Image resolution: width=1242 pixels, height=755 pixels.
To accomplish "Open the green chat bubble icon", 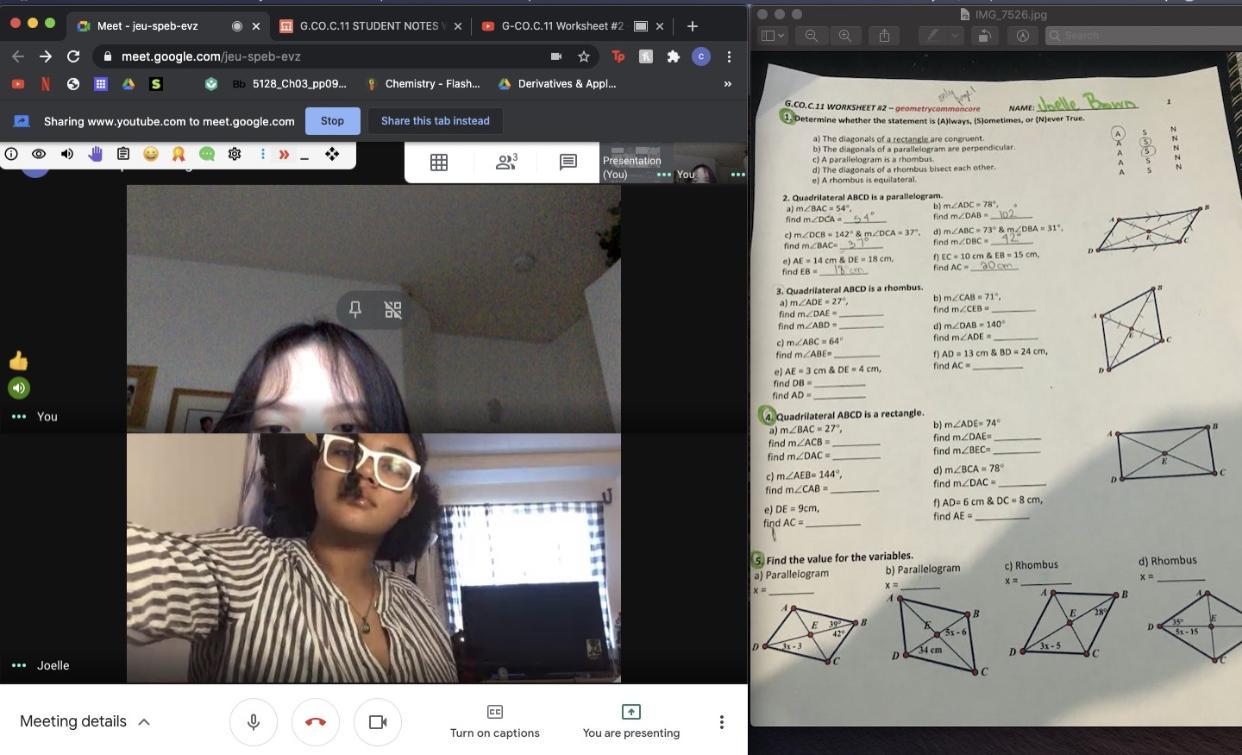I will coord(207,154).
